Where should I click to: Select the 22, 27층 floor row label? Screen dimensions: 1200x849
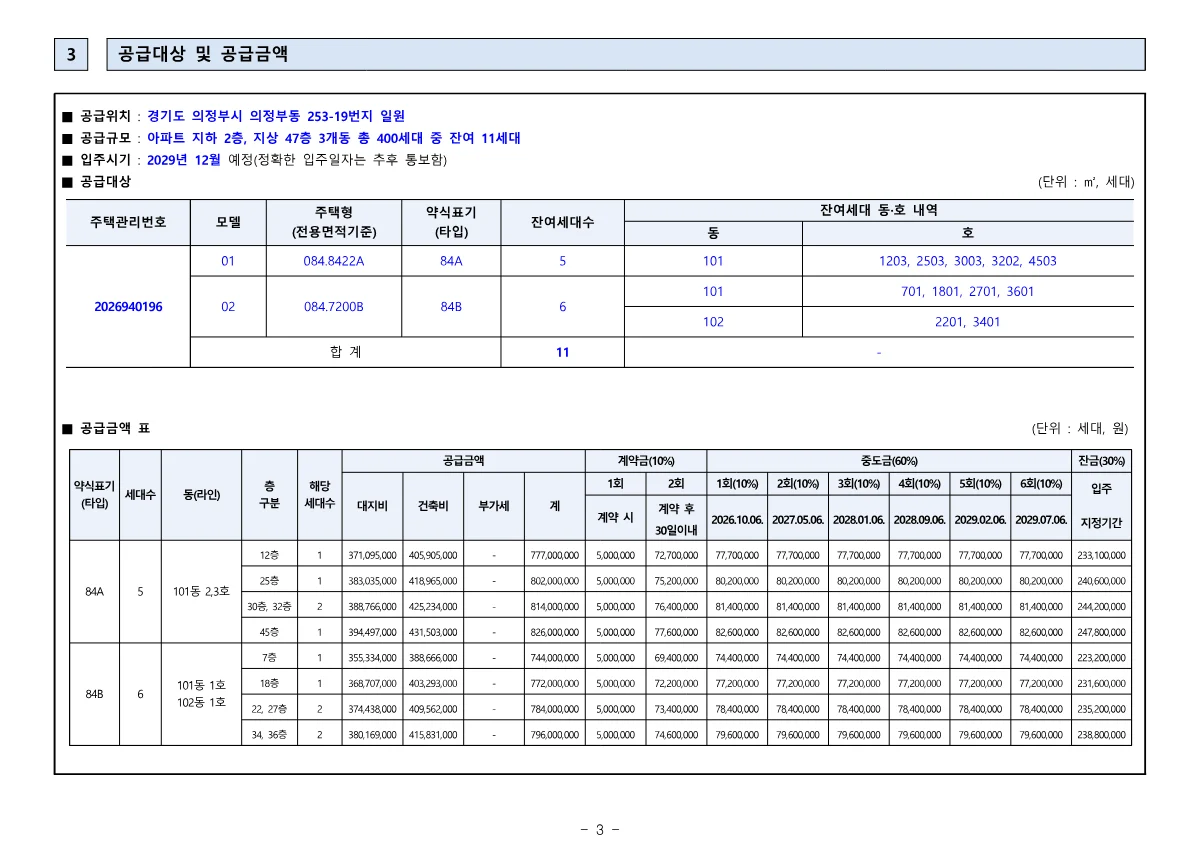[269, 709]
